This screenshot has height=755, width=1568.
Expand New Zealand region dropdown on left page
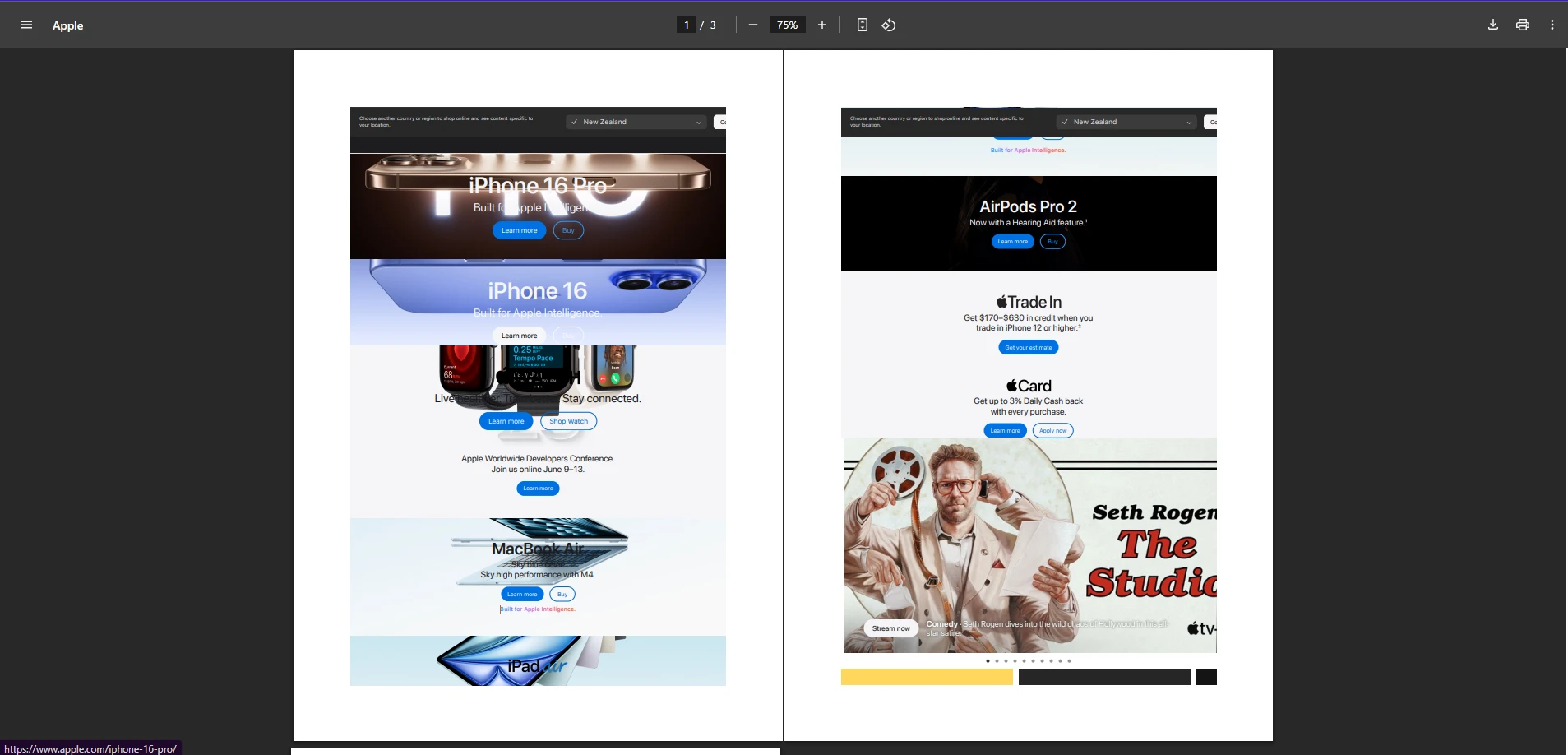click(x=636, y=122)
